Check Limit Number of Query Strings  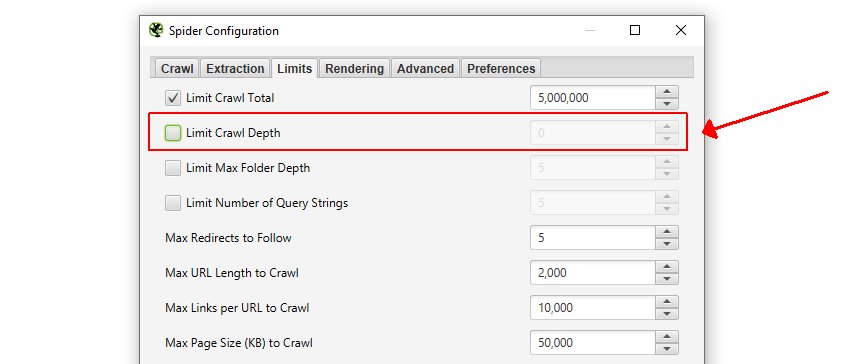[x=173, y=203]
